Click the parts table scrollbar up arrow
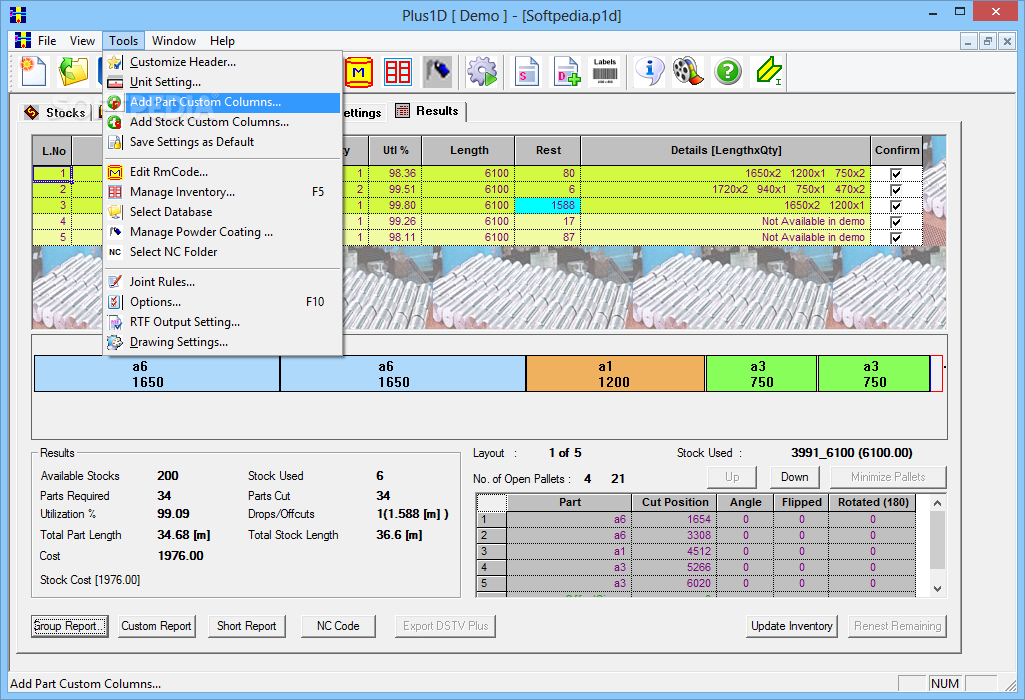The width and height of the screenshot is (1025, 700). tap(937, 503)
